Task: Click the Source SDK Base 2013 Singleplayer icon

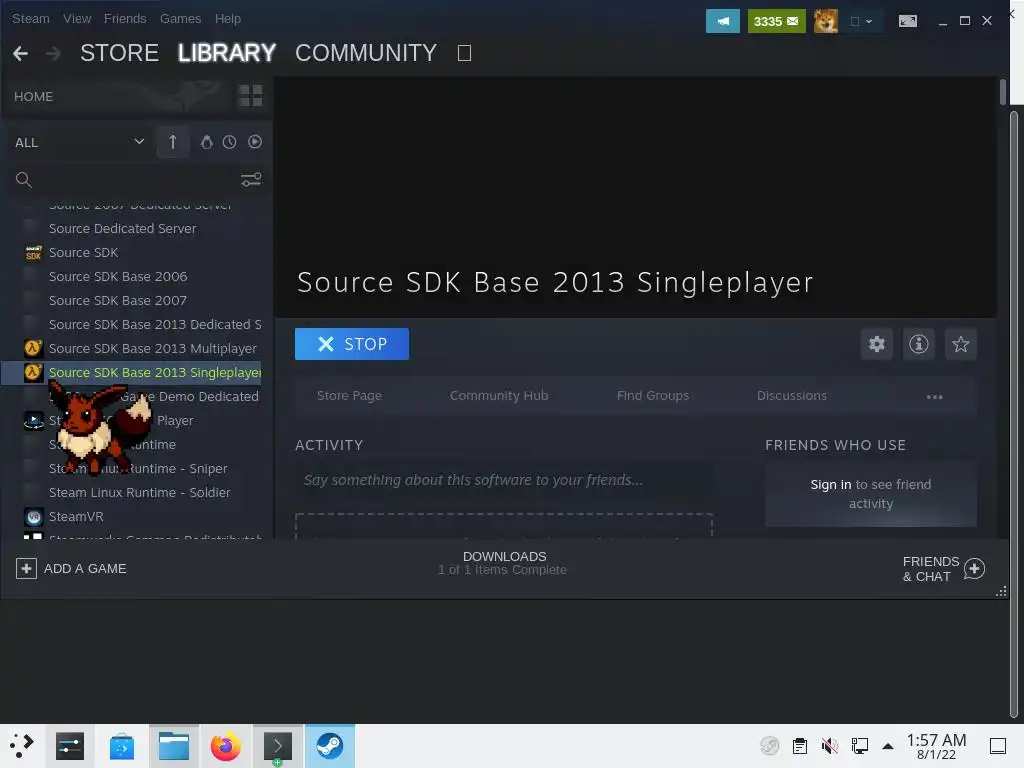Action: pos(33,372)
